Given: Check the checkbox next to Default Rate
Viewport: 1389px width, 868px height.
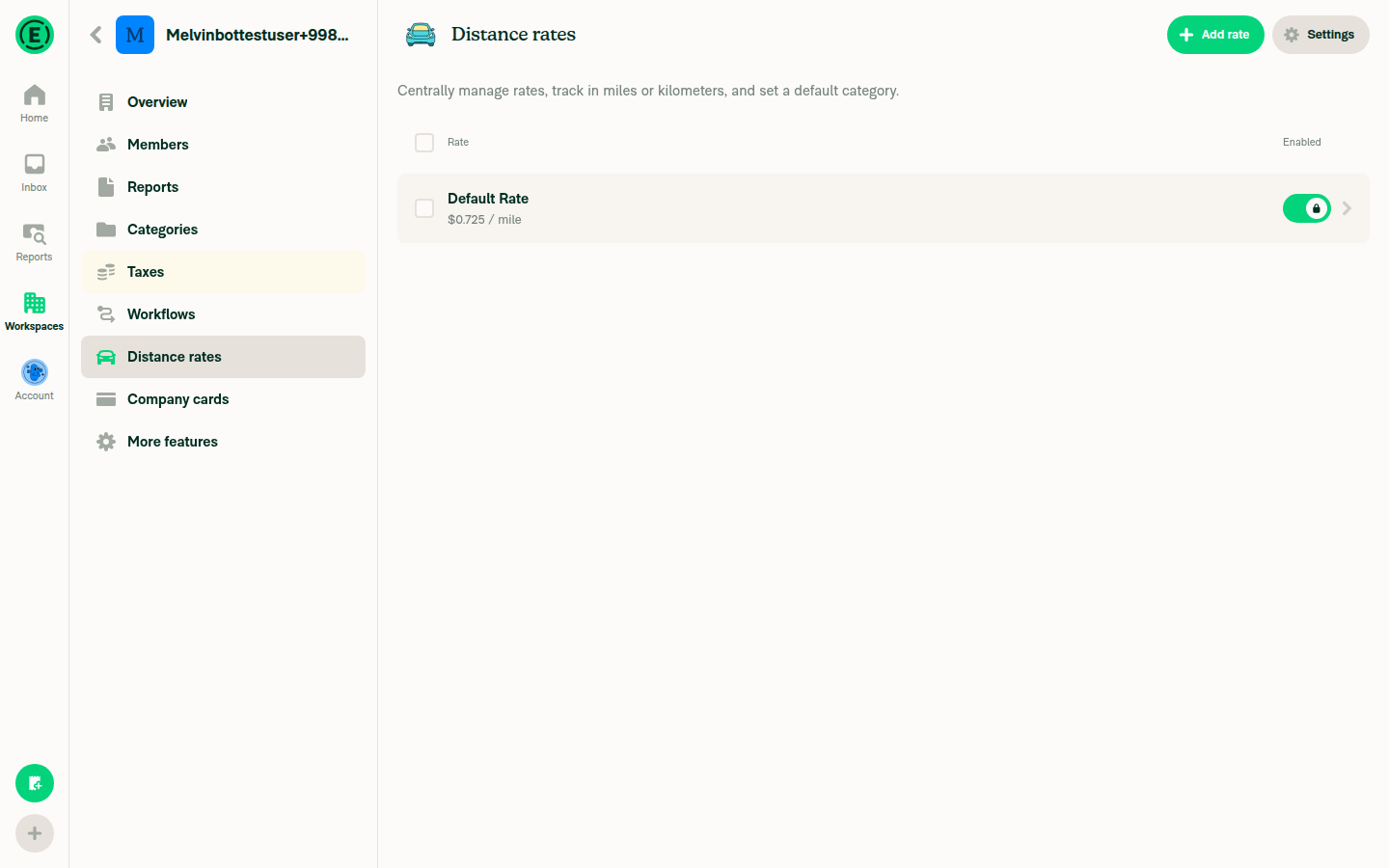Looking at the screenshot, I should pyautogui.click(x=423, y=207).
